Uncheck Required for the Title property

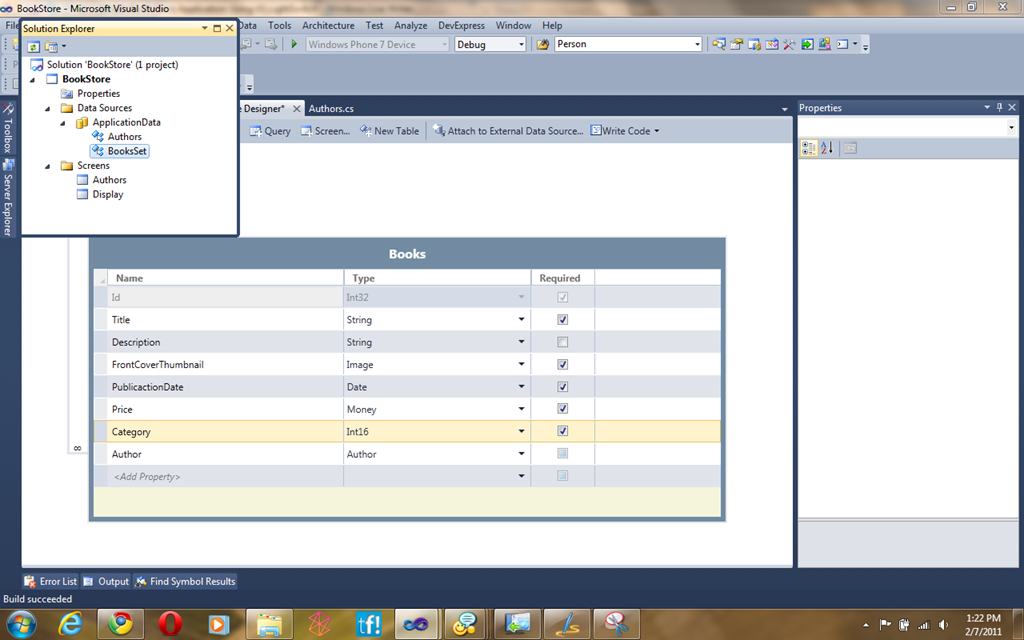pos(562,320)
